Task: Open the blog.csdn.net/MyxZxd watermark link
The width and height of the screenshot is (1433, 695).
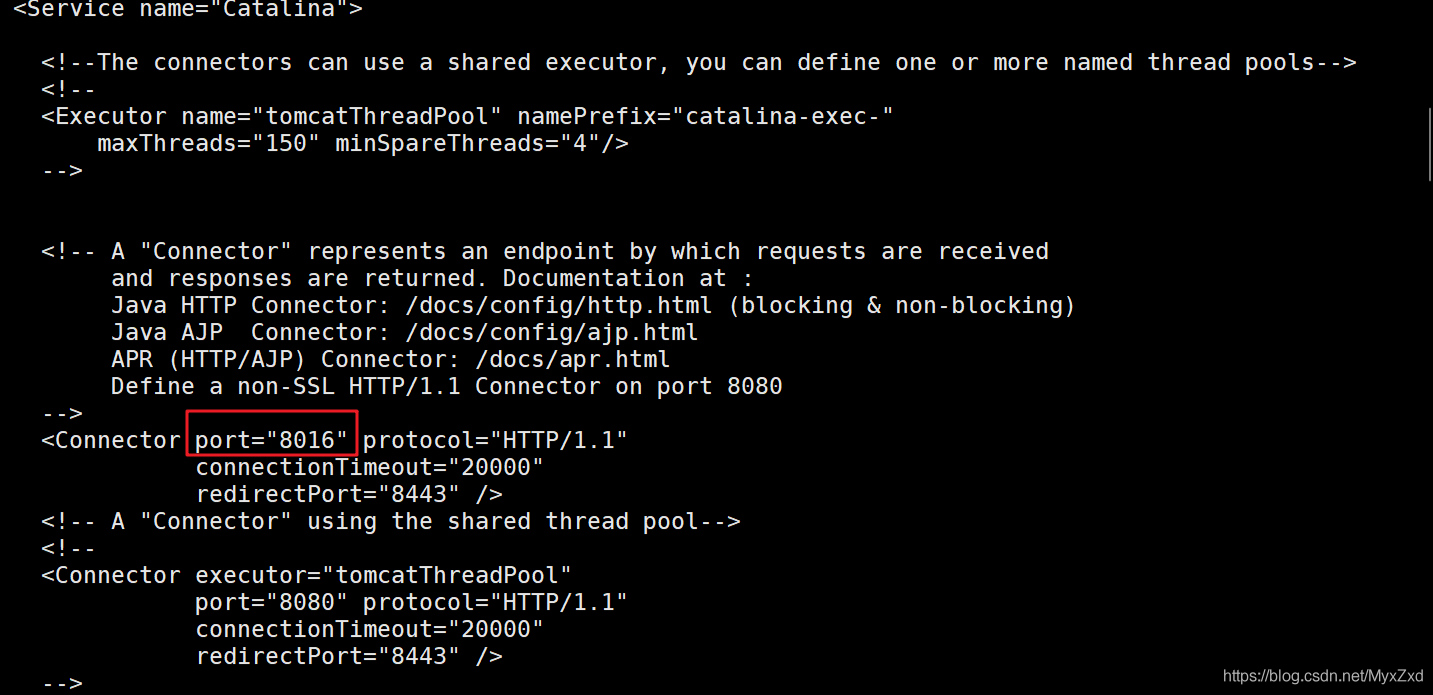Action: [1322, 675]
